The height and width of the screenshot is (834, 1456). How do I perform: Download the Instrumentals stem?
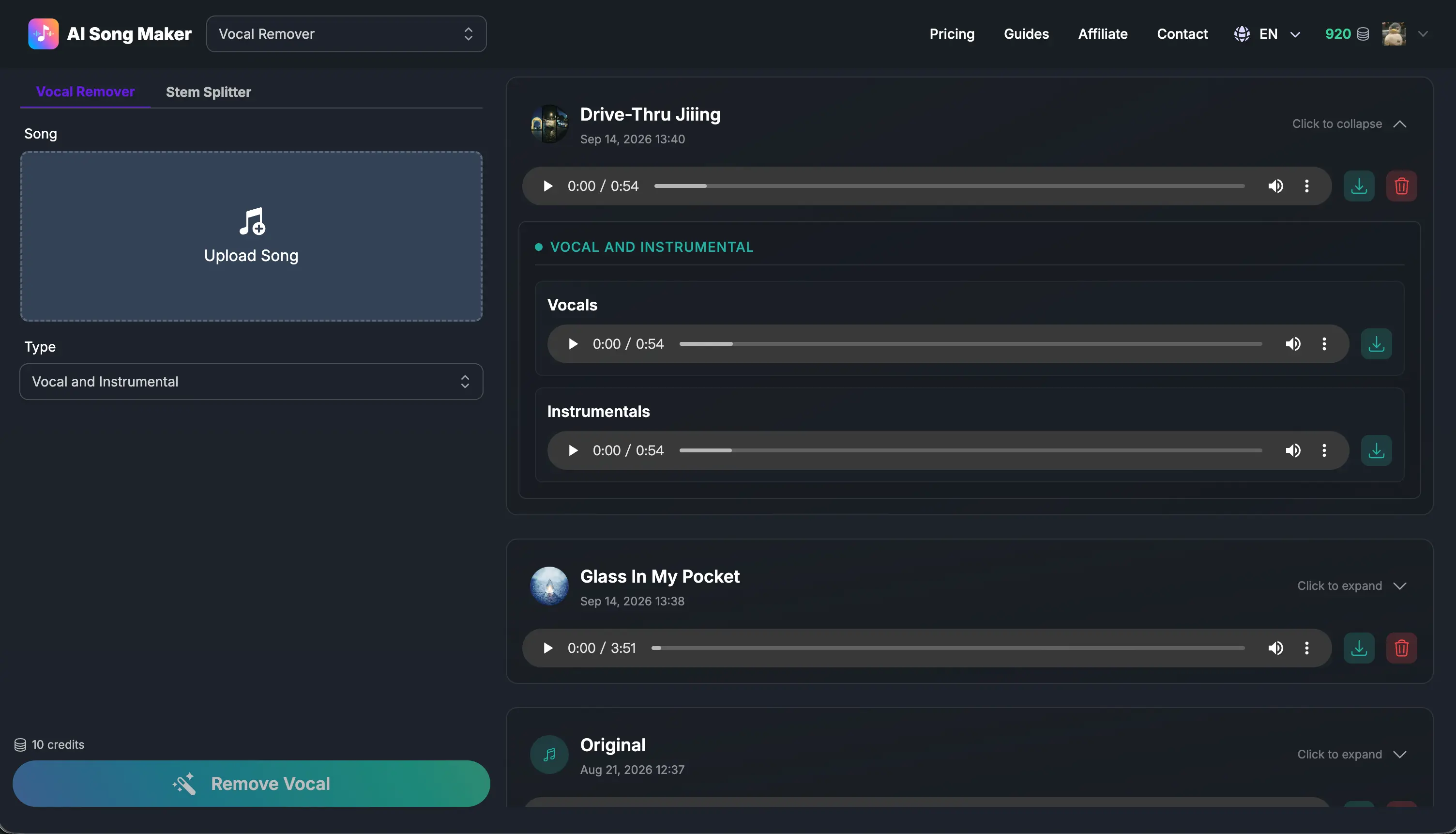(1377, 451)
